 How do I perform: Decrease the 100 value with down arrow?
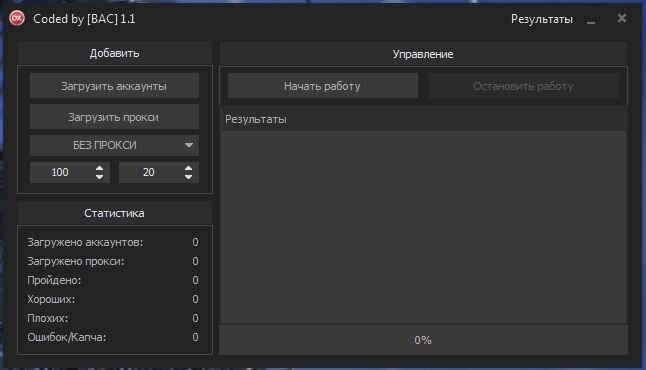tap(99, 176)
